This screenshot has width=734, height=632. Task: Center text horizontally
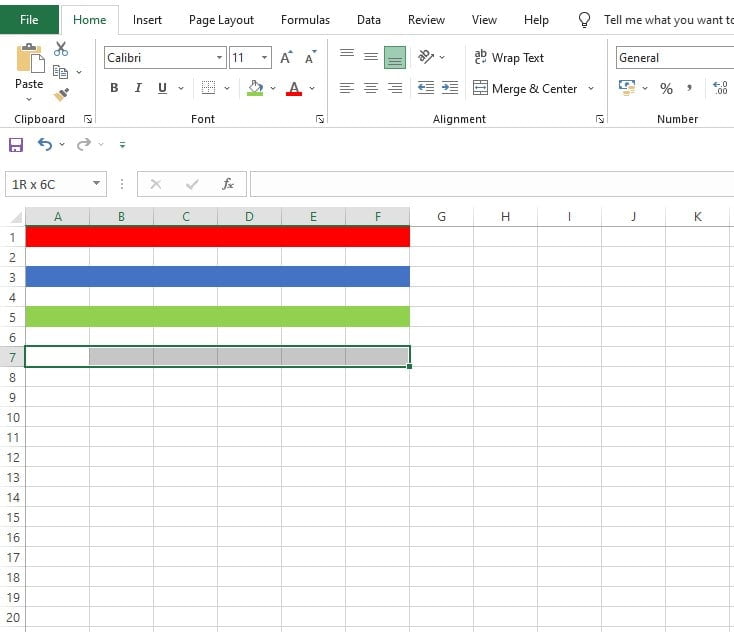[x=371, y=88]
